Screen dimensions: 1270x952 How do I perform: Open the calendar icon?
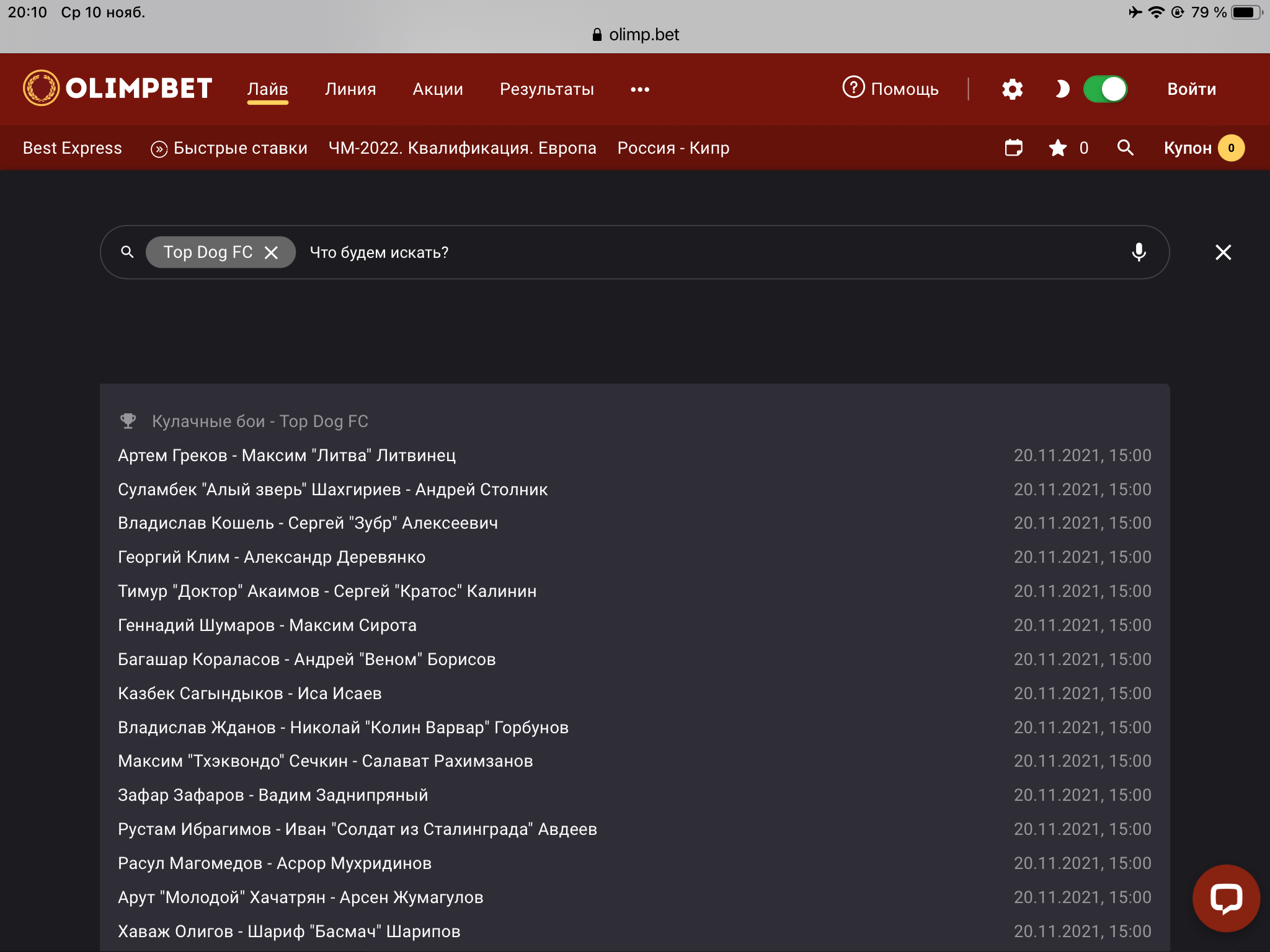pos(1013,148)
